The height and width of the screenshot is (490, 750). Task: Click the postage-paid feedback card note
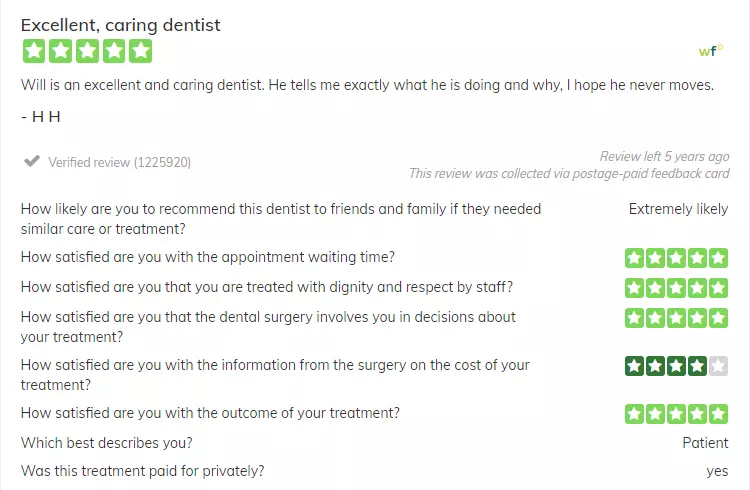[569, 173]
